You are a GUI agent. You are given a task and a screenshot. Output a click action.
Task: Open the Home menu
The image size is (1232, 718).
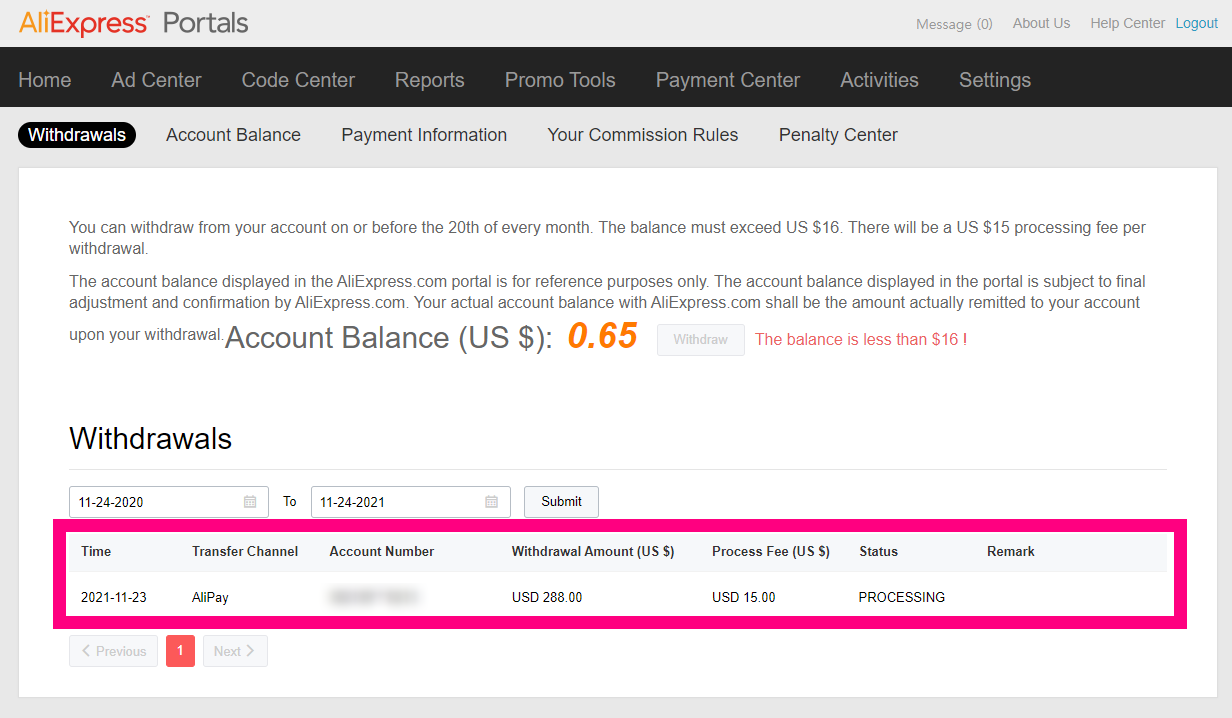click(45, 80)
